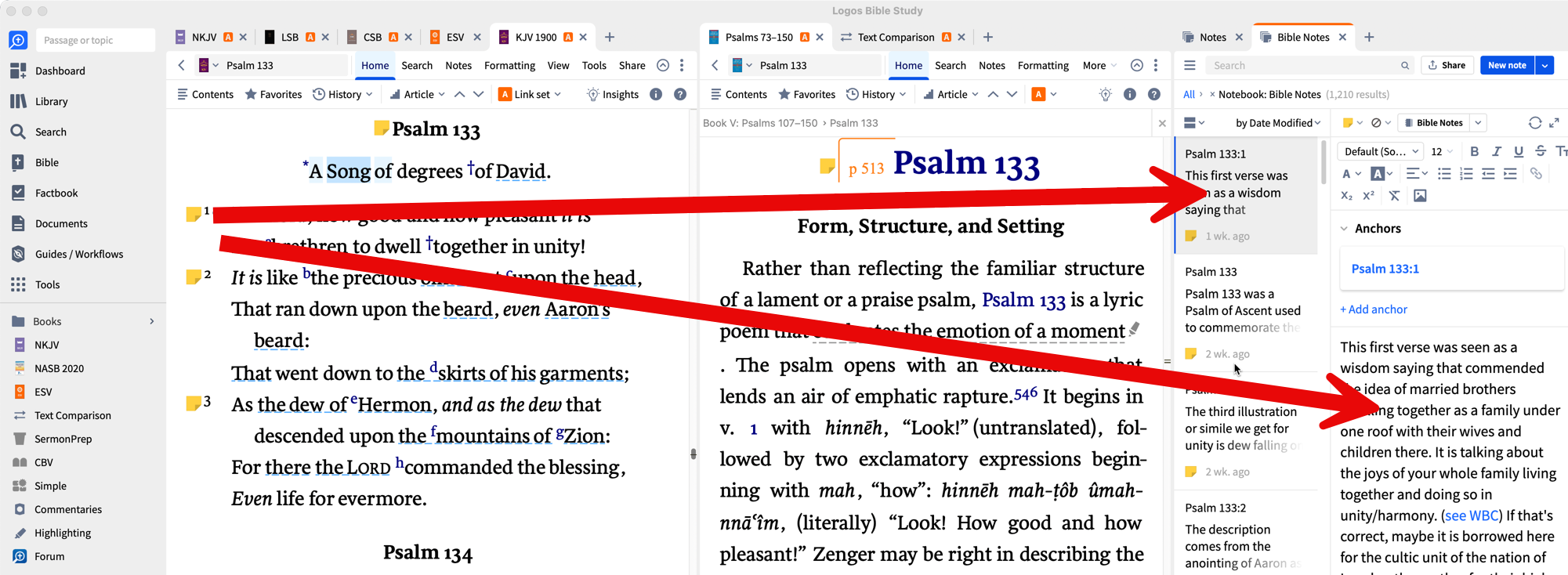Toggle superscript formatting in note editor
1568x575 pixels.
point(1368,196)
